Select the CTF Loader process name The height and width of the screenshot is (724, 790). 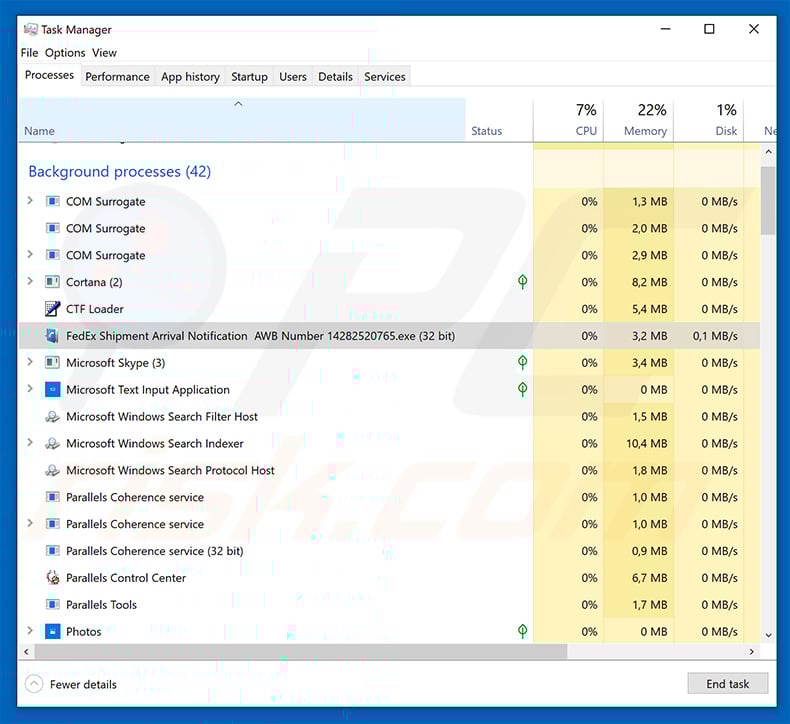coord(95,309)
